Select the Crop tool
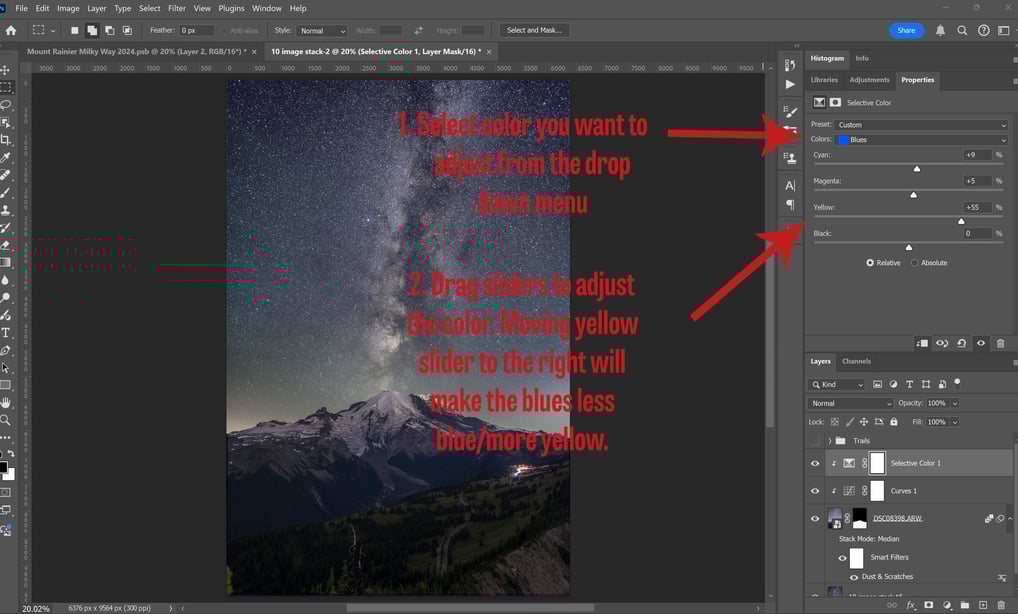Screen dimensions: 1018x614 click(6, 140)
